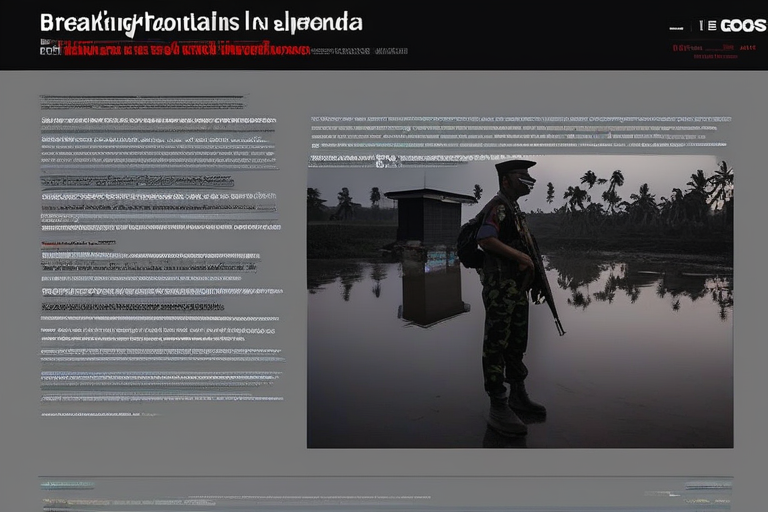Click the footer link at bottom right
The width and height of the screenshot is (768, 512).
pyautogui.click(x=709, y=486)
